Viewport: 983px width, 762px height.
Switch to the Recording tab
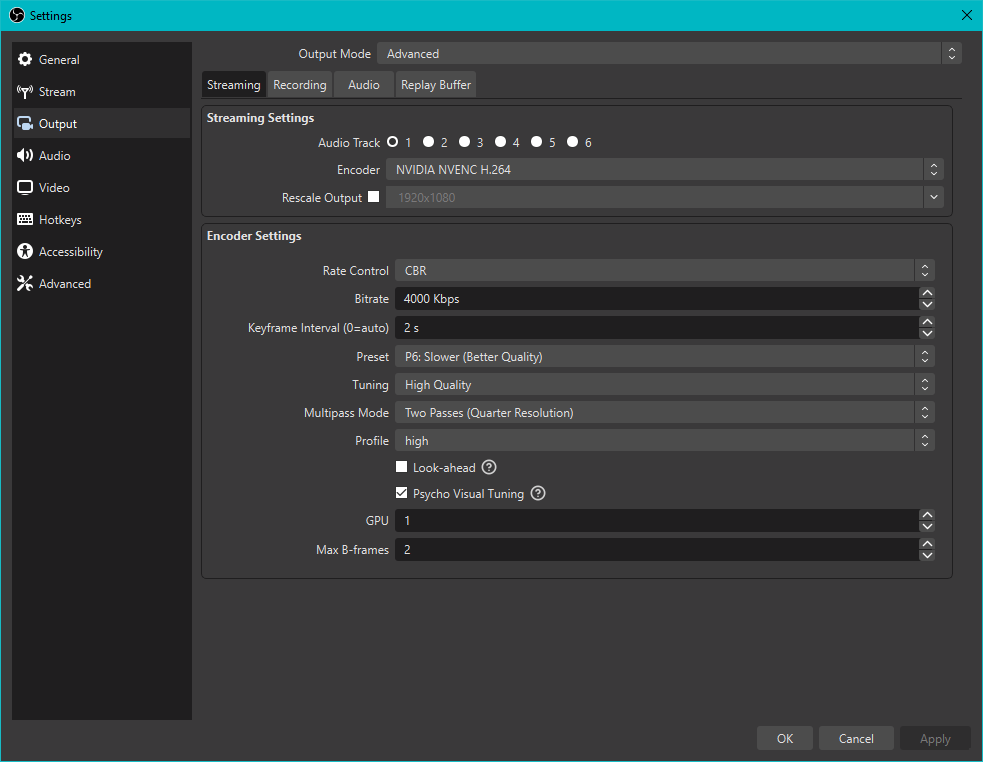coord(300,85)
